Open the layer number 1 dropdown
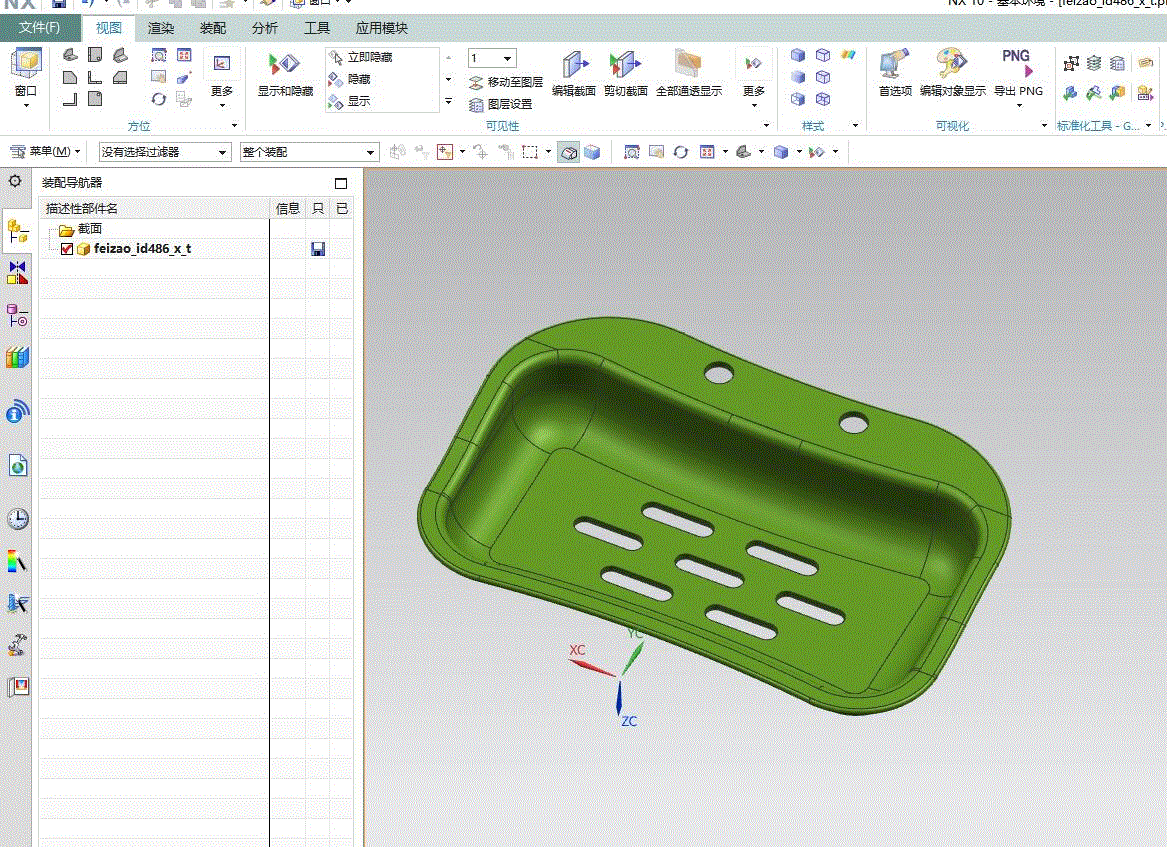The image size is (1167, 847). (x=508, y=58)
